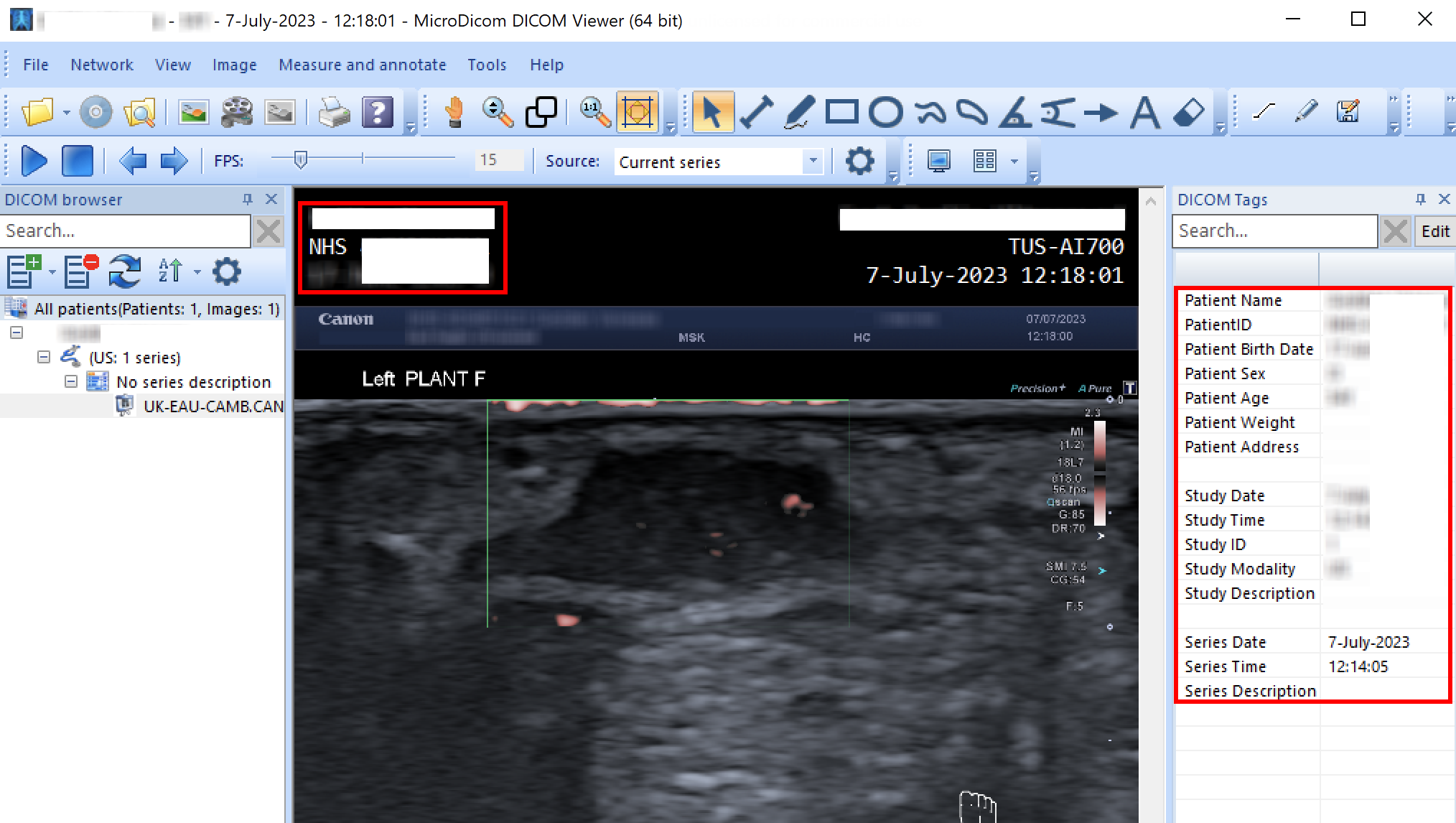Screen dimensions: 1456x823
Task: Select the hand pan tool
Action: (x=454, y=112)
